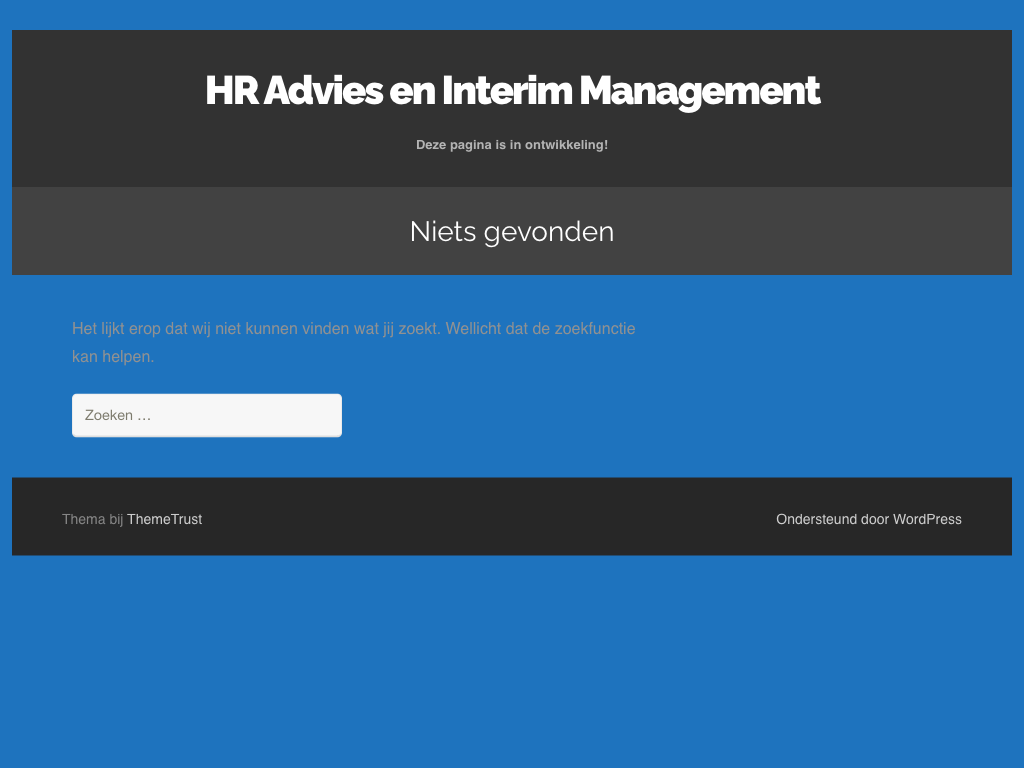This screenshot has height=768, width=1024.
Task: Focus the Zoeken search field
Action: [207, 415]
